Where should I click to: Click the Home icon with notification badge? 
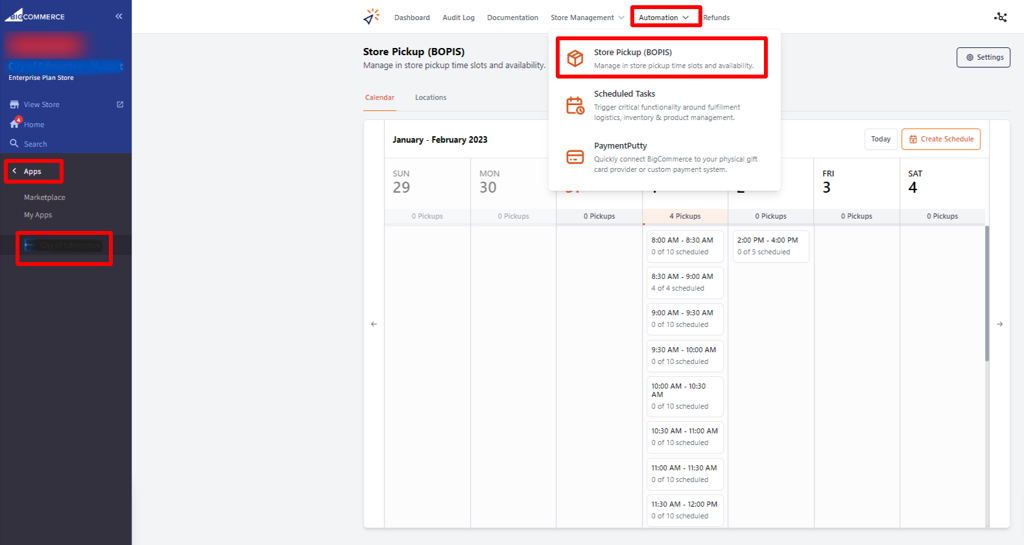click(15, 123)
